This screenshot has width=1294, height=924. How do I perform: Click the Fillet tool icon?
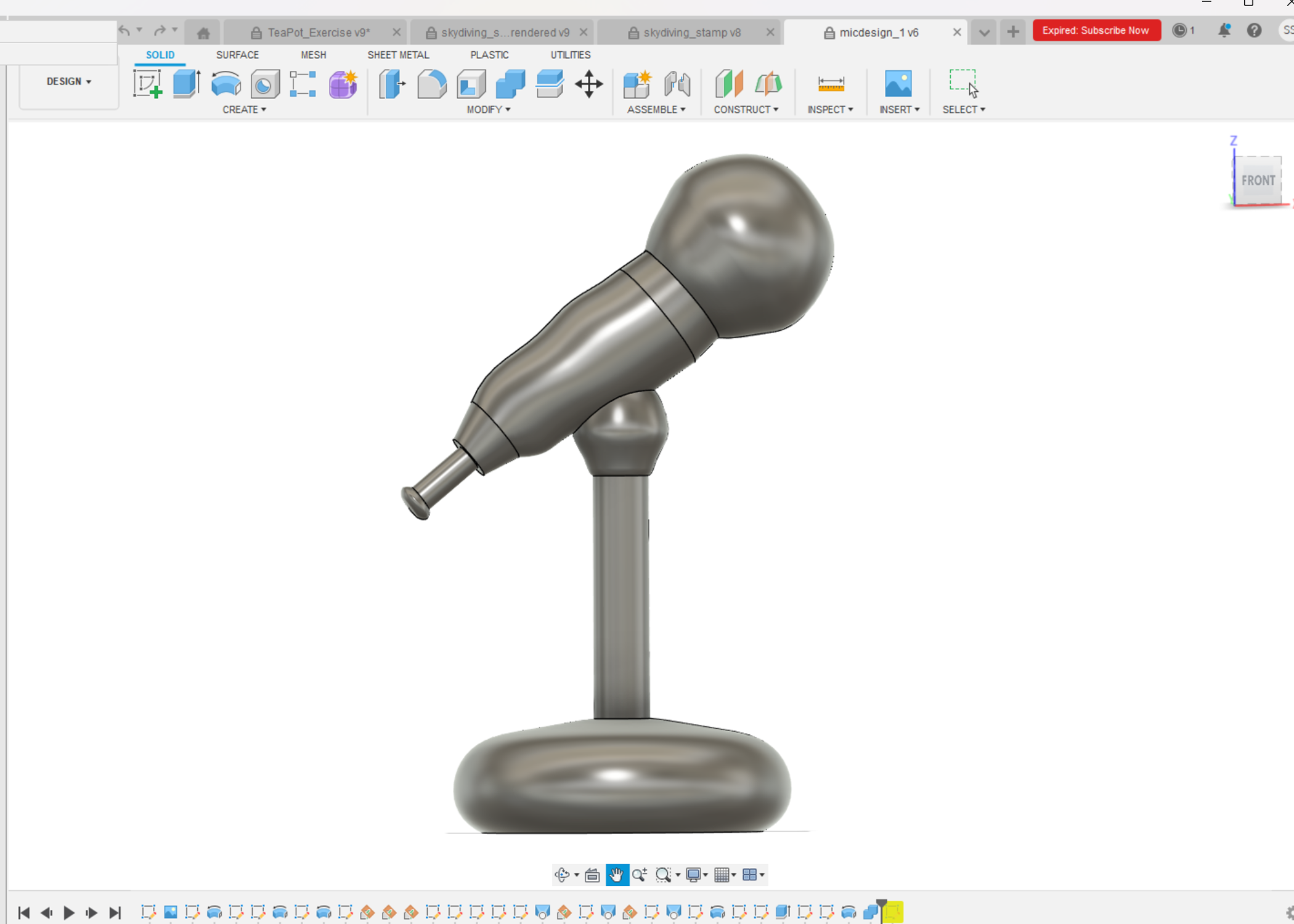(x=431, y=84)
